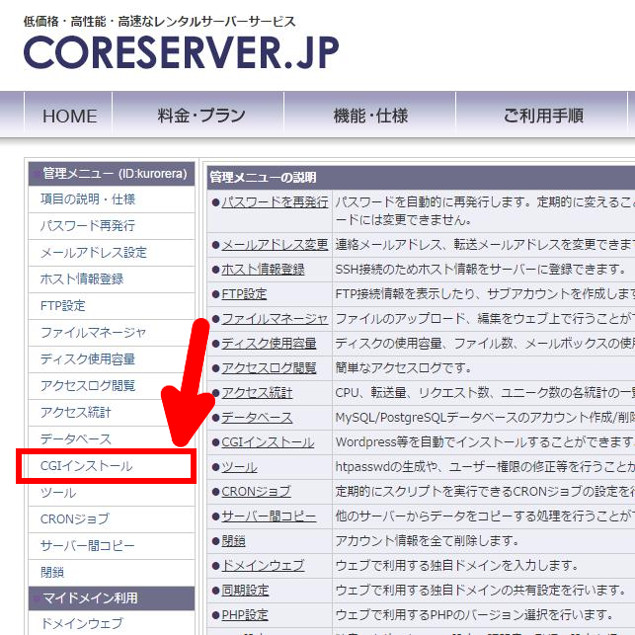The height and width of the screenshot is (635, 635).
Task: Click the ツール table link
Action: pyautogui.click(x=239, y=467)
